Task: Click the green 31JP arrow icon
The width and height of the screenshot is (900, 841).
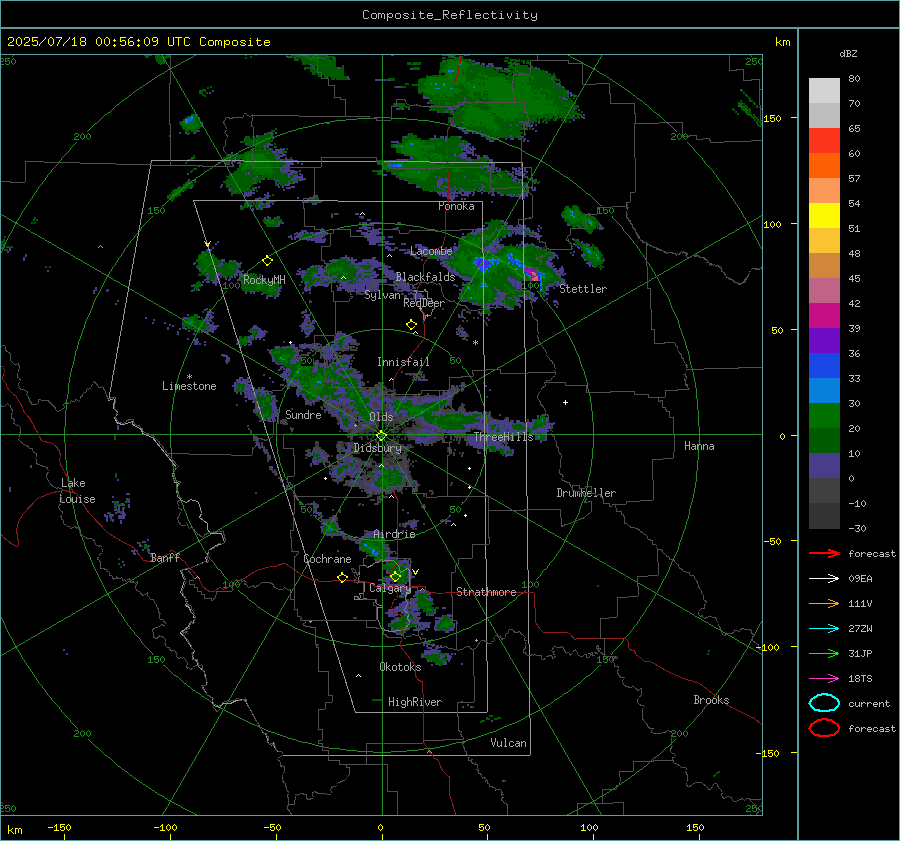Action: [824, 653]
